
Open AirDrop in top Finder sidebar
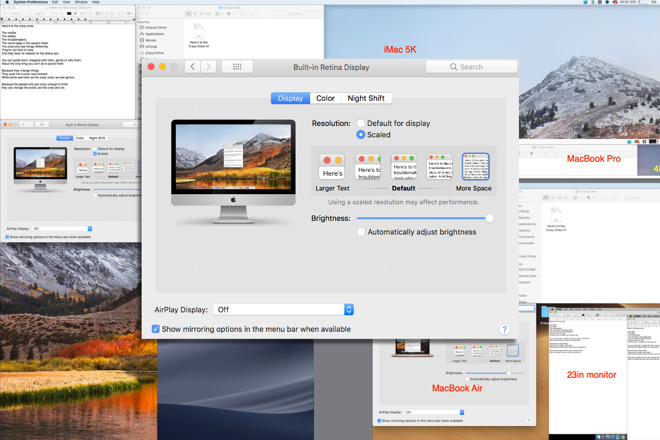point(148,46)
